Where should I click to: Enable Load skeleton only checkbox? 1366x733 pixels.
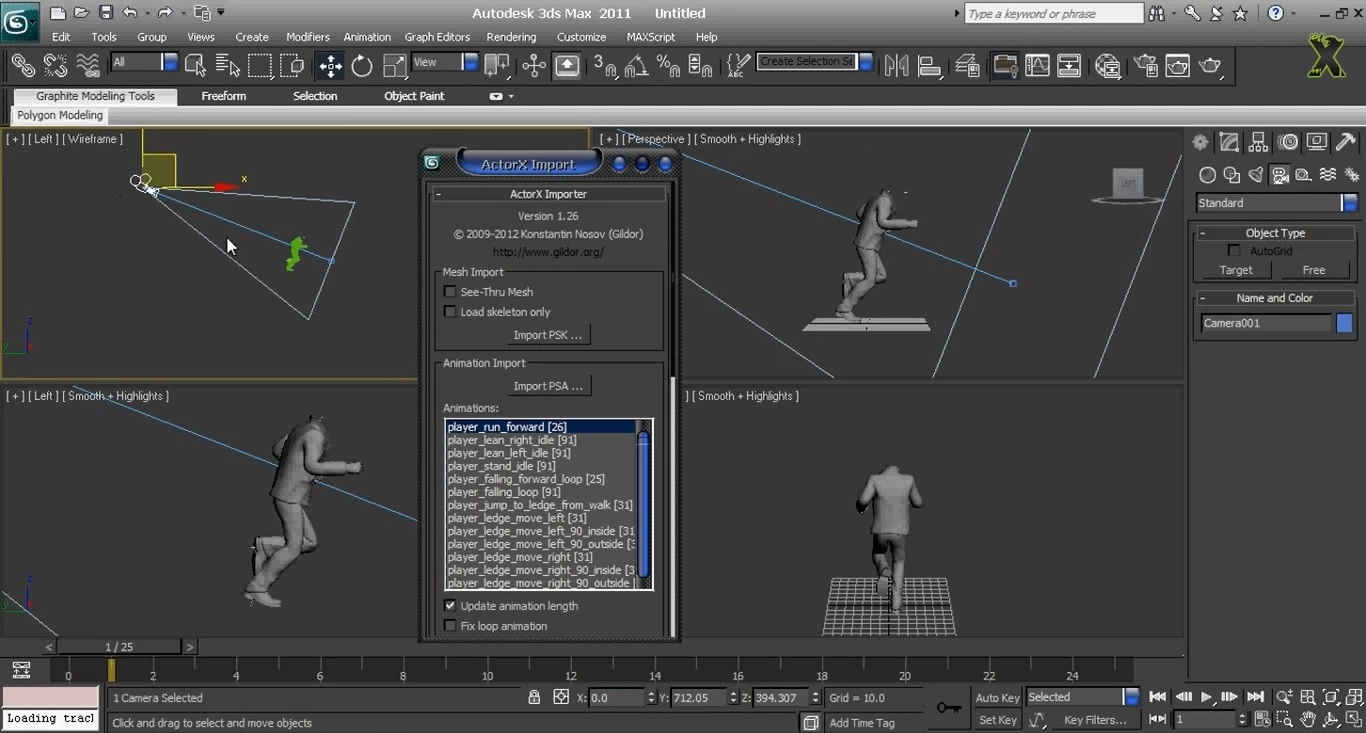(450, 312)
